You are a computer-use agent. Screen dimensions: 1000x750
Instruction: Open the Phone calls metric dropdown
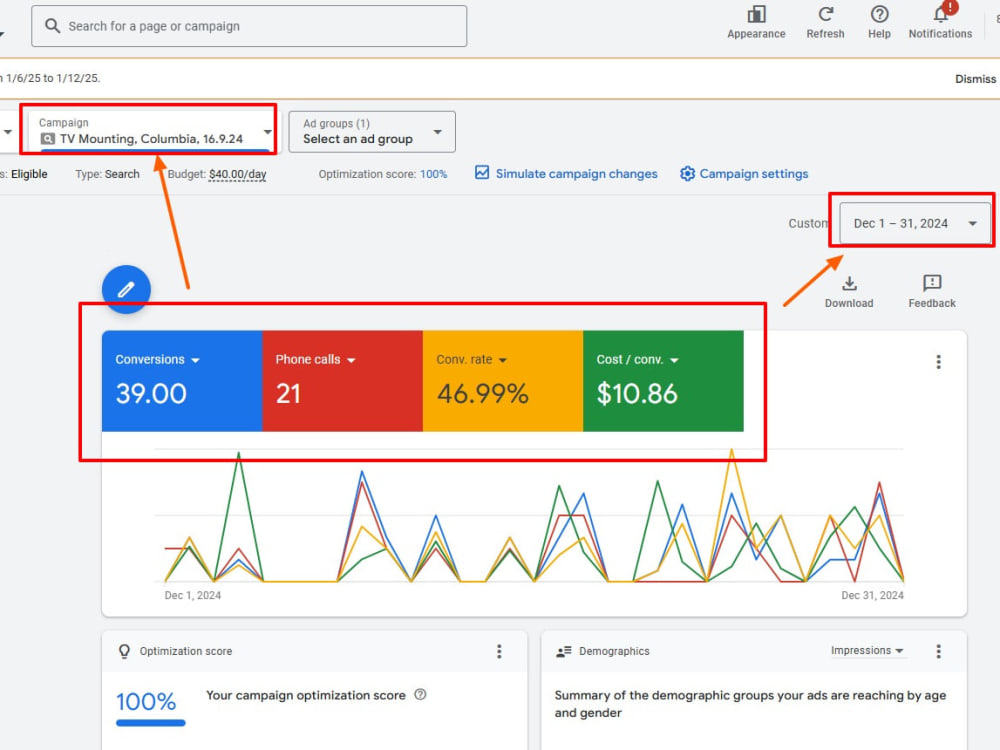(x=315, y=360)
